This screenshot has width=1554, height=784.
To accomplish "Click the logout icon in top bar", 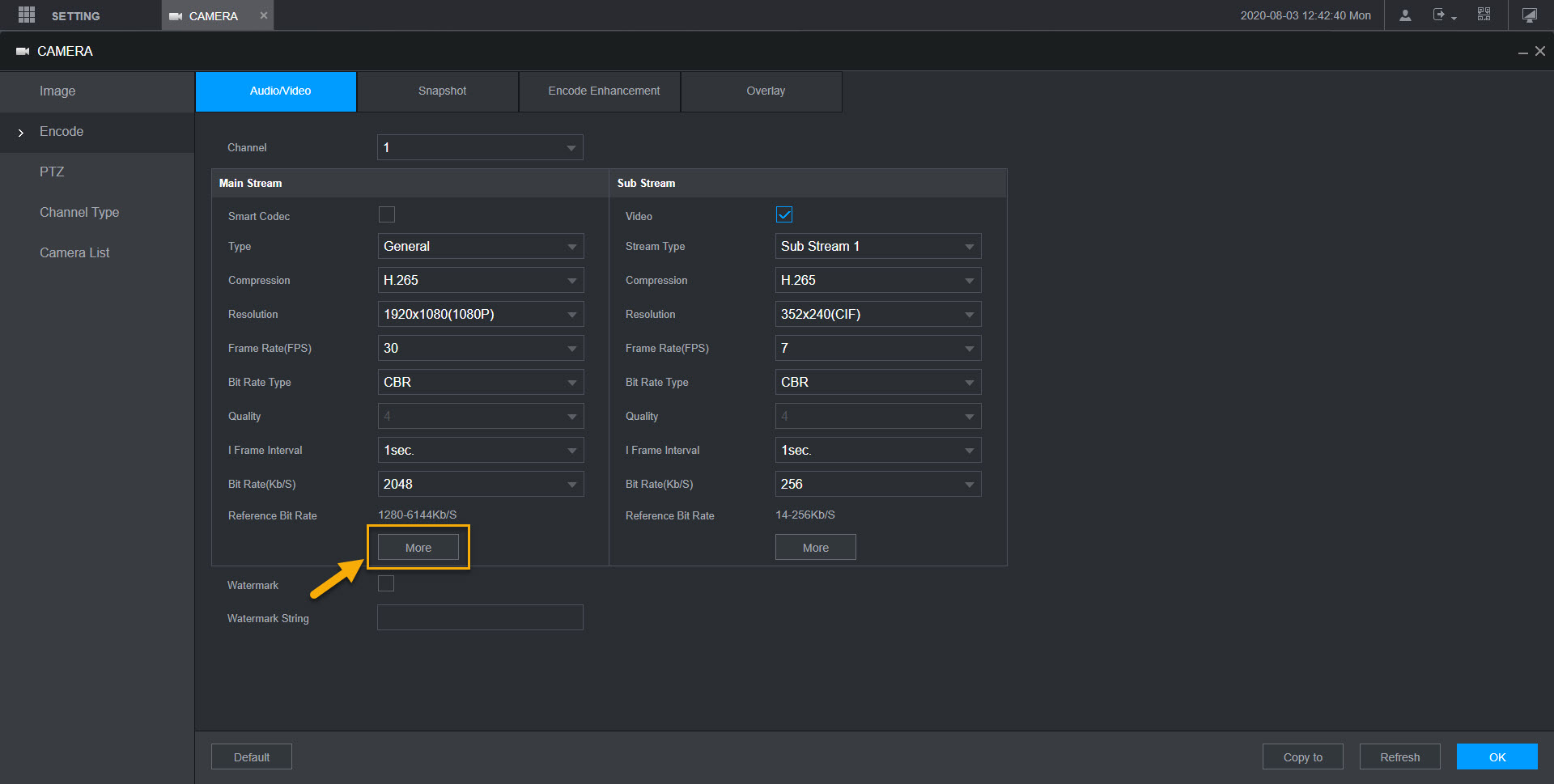I will [1439, 15].
